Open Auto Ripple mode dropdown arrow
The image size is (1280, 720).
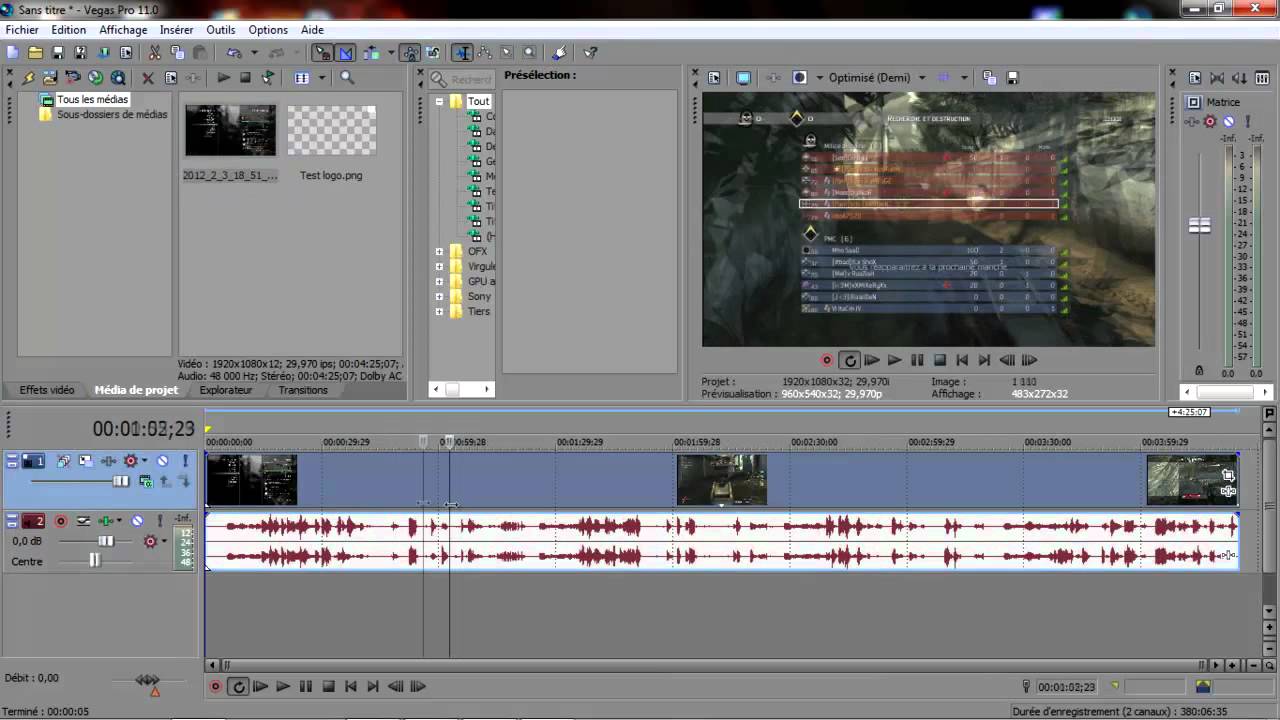[390, 52]
